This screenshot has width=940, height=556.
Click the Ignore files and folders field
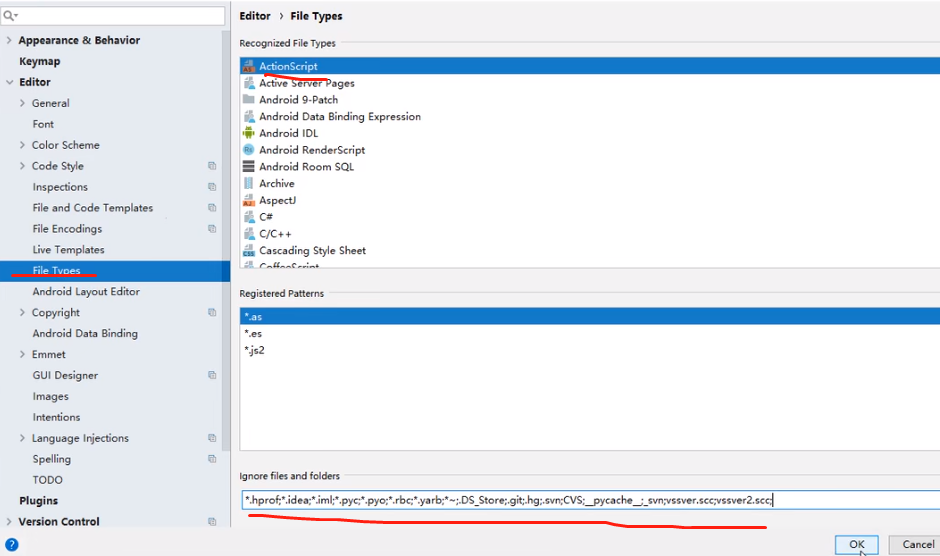(590, 500)
